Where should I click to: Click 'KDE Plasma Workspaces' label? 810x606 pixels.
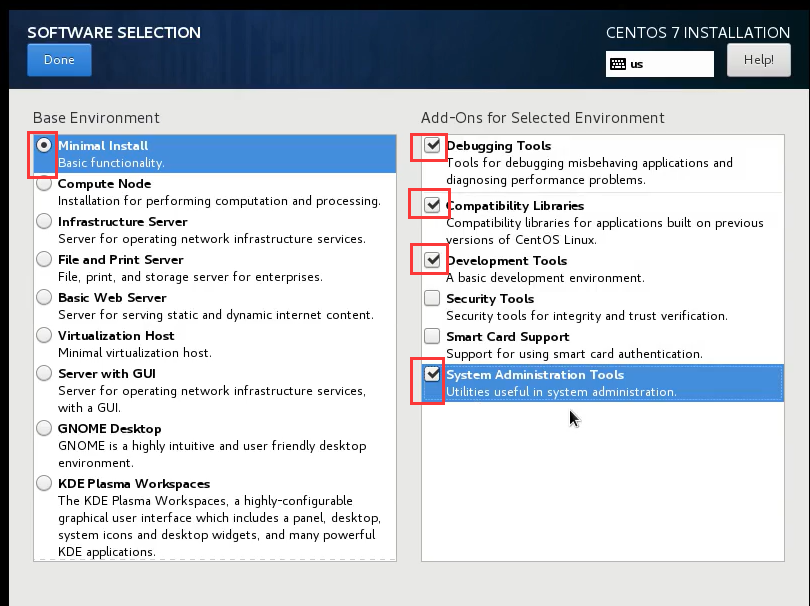pos(134,484)
